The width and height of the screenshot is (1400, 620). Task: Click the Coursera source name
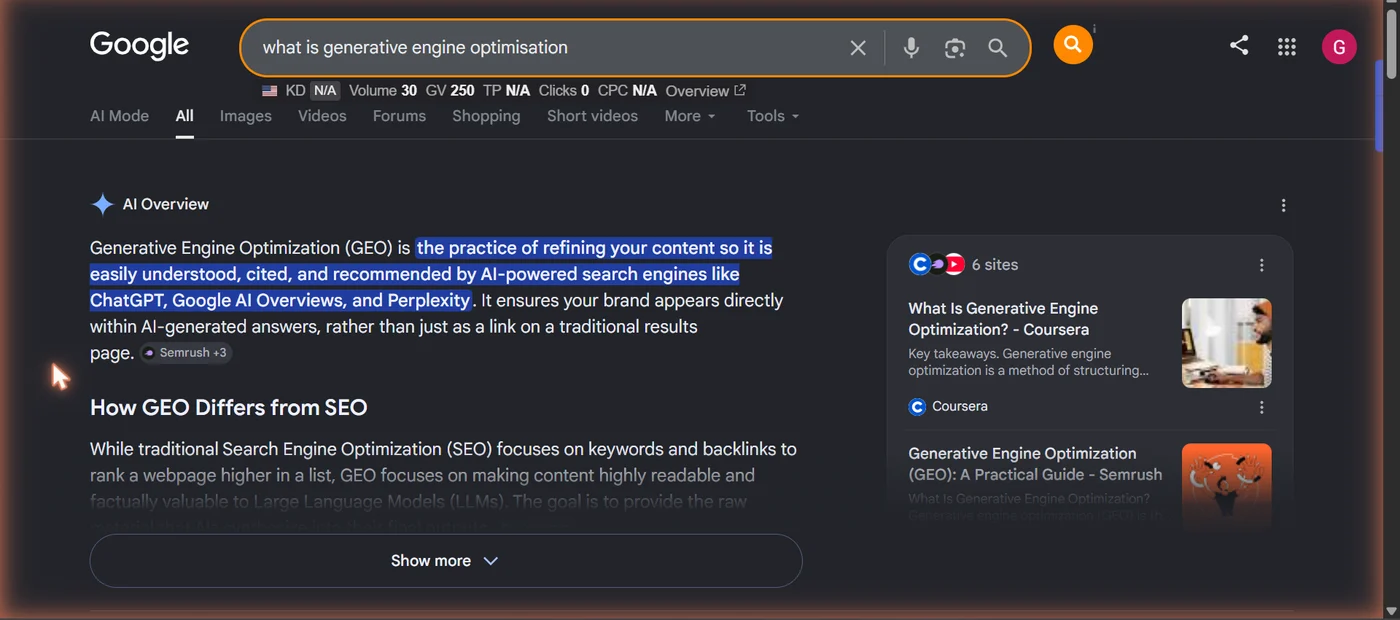(x=960, y=406)
